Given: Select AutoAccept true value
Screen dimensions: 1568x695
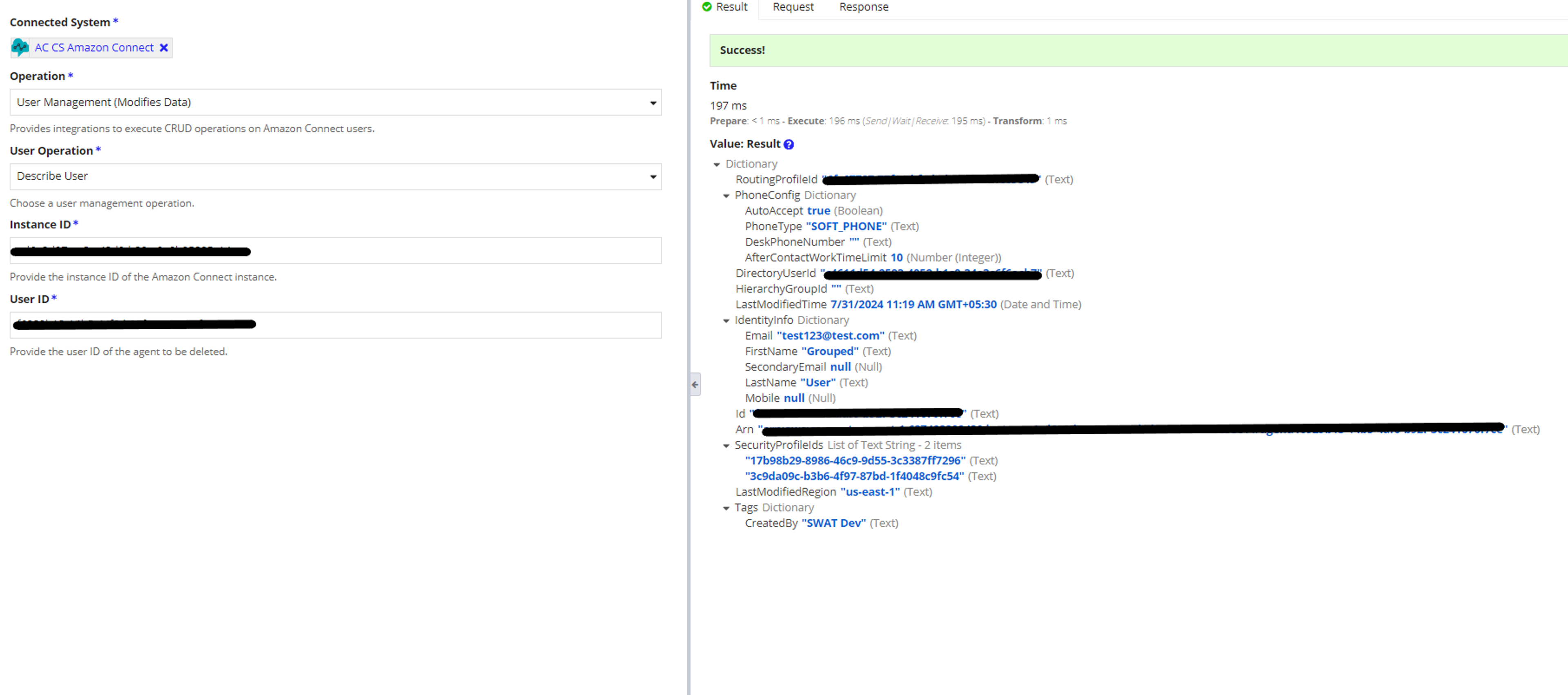Looking at the screenshot, I should tap(818, 211).
